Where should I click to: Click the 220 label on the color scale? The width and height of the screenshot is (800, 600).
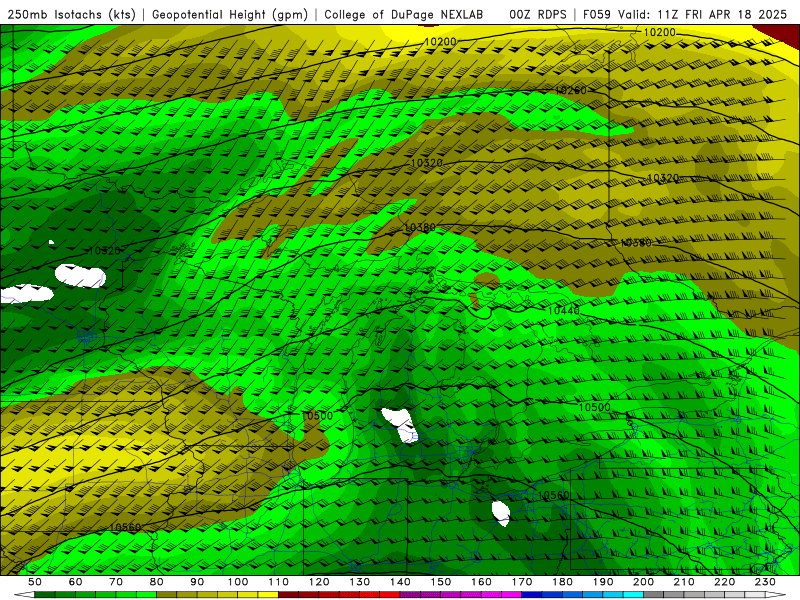[724, 582]
